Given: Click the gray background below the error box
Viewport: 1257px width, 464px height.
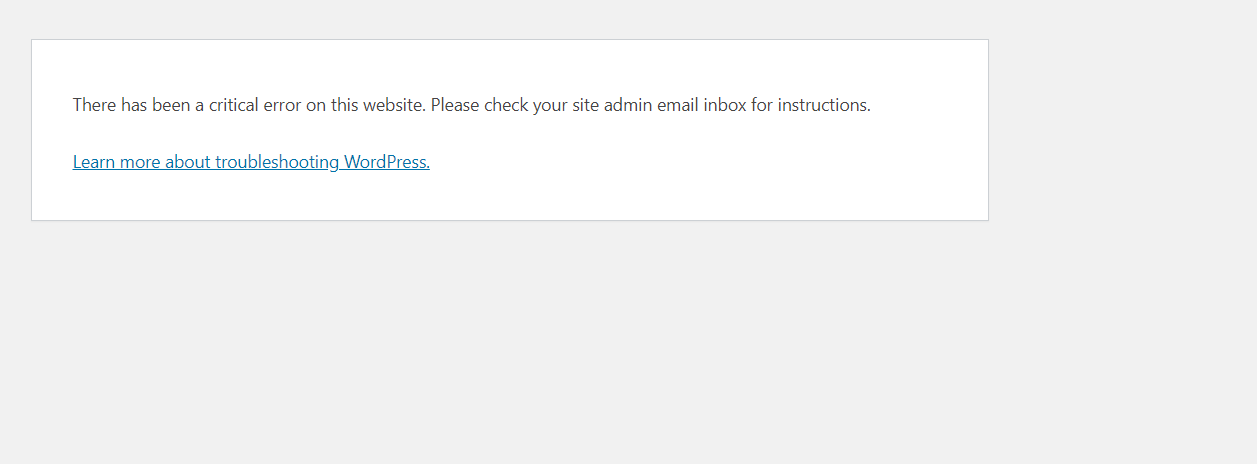Looking at the screenshot, I should [x=500, y=350].
